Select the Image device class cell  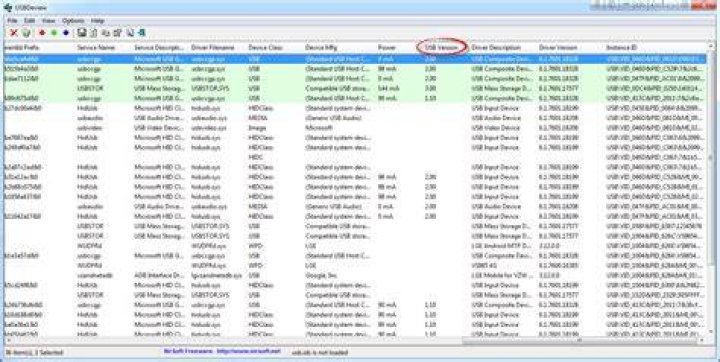pos(257,128)
